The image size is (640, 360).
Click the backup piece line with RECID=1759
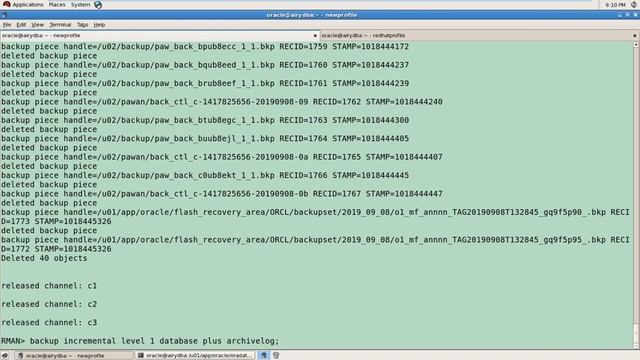point(205,47)
